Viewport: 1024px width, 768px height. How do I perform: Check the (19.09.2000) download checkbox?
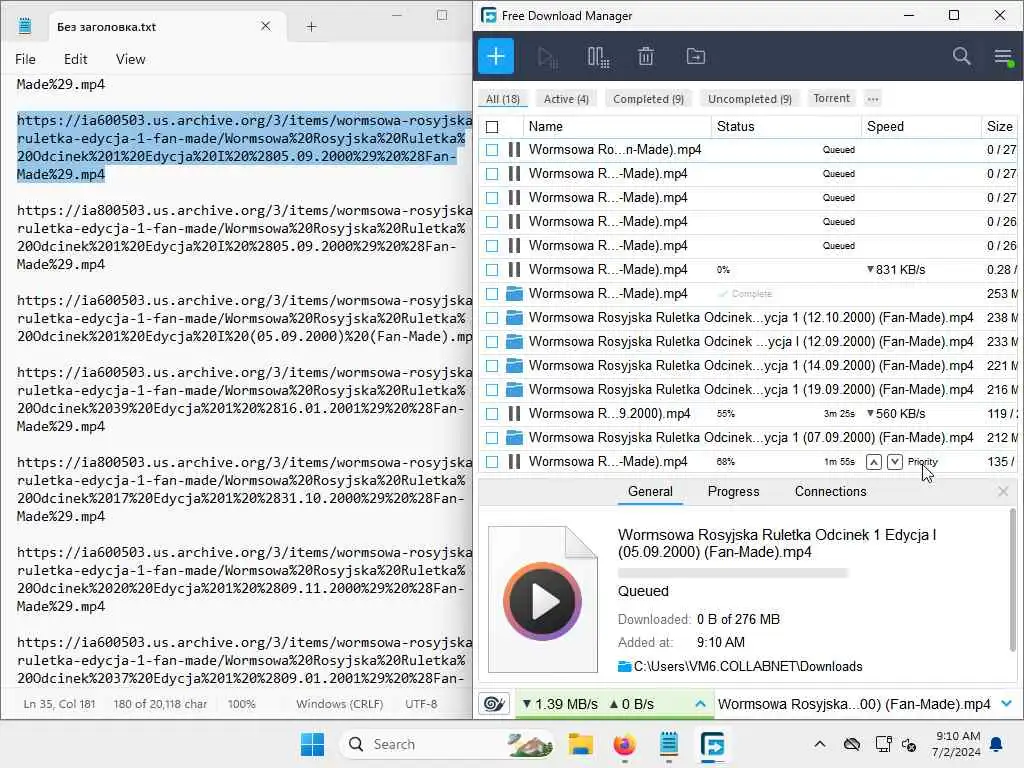[492, 390]
